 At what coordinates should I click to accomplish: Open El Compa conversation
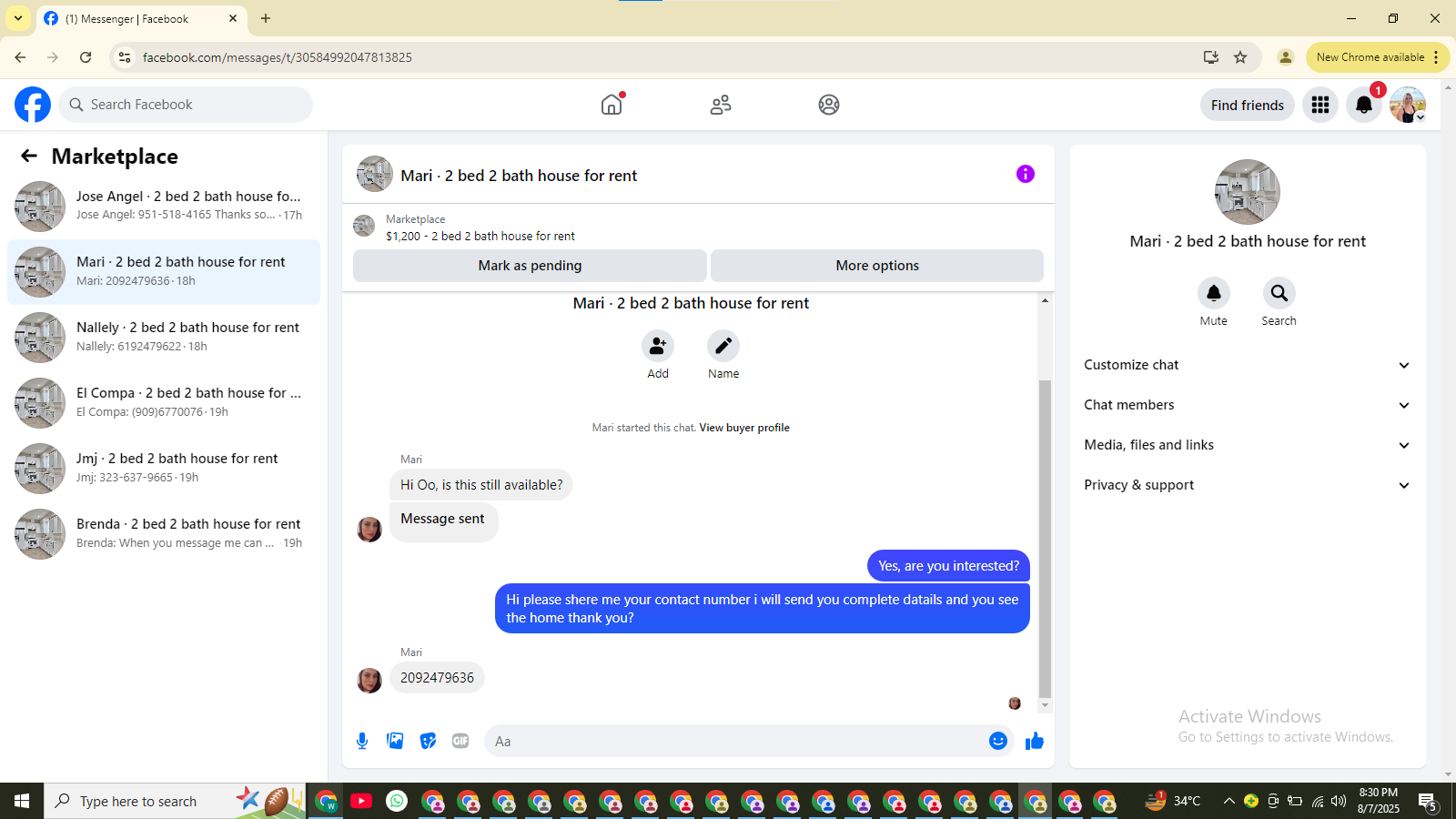tap(164, 403)
